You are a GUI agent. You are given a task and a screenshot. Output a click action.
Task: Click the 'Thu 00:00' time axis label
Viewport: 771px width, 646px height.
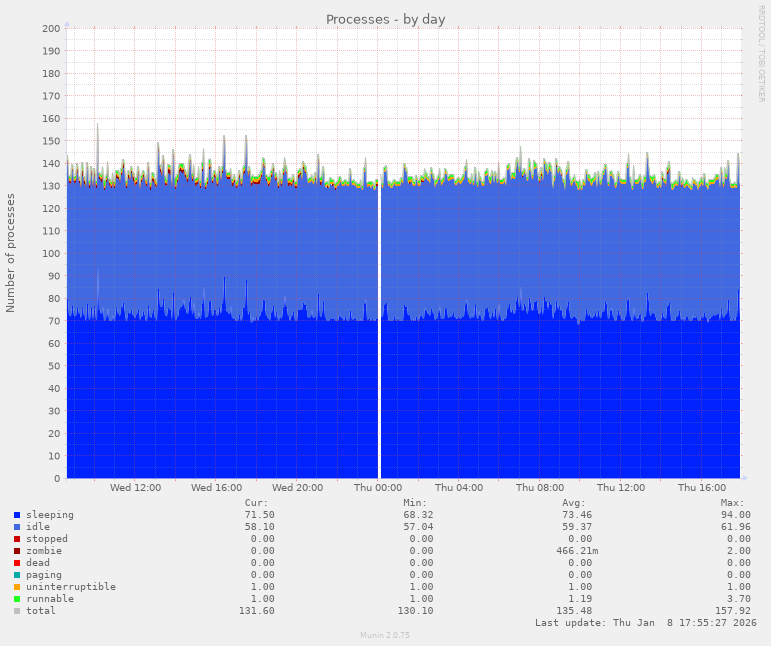[x=378, y=488]
